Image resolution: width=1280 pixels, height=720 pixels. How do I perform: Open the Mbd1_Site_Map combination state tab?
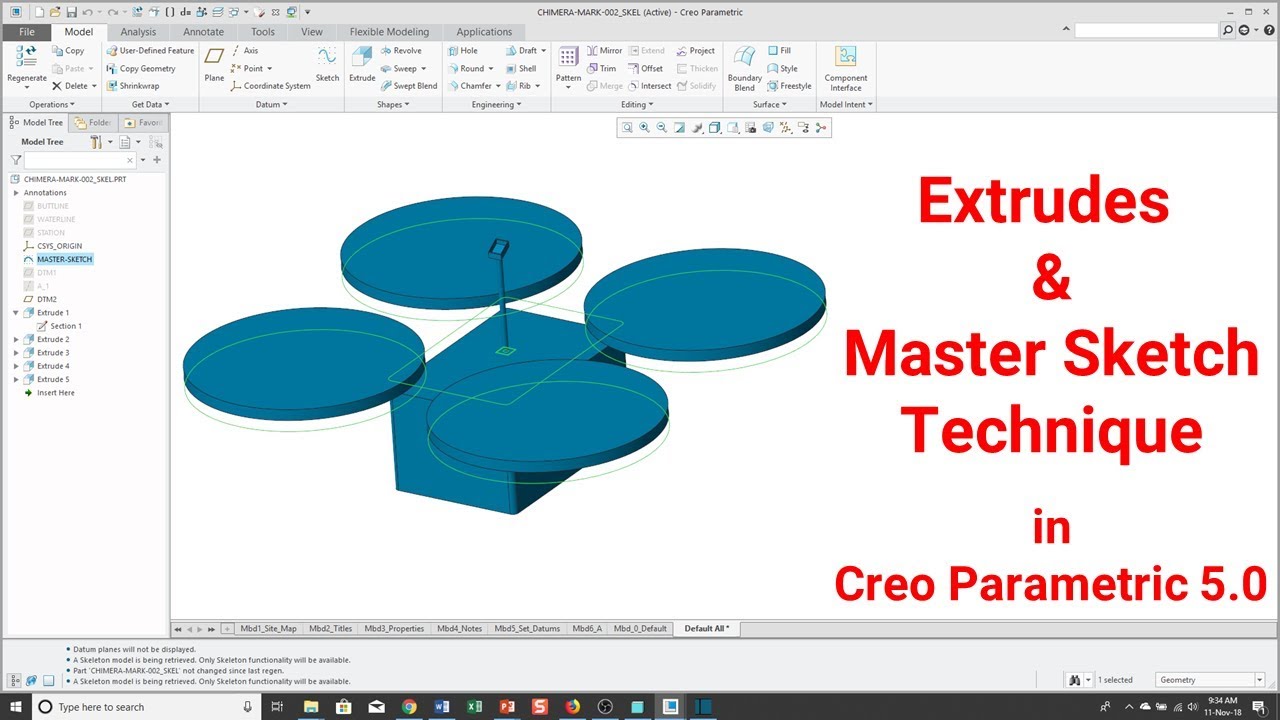[x=267, y=629]
